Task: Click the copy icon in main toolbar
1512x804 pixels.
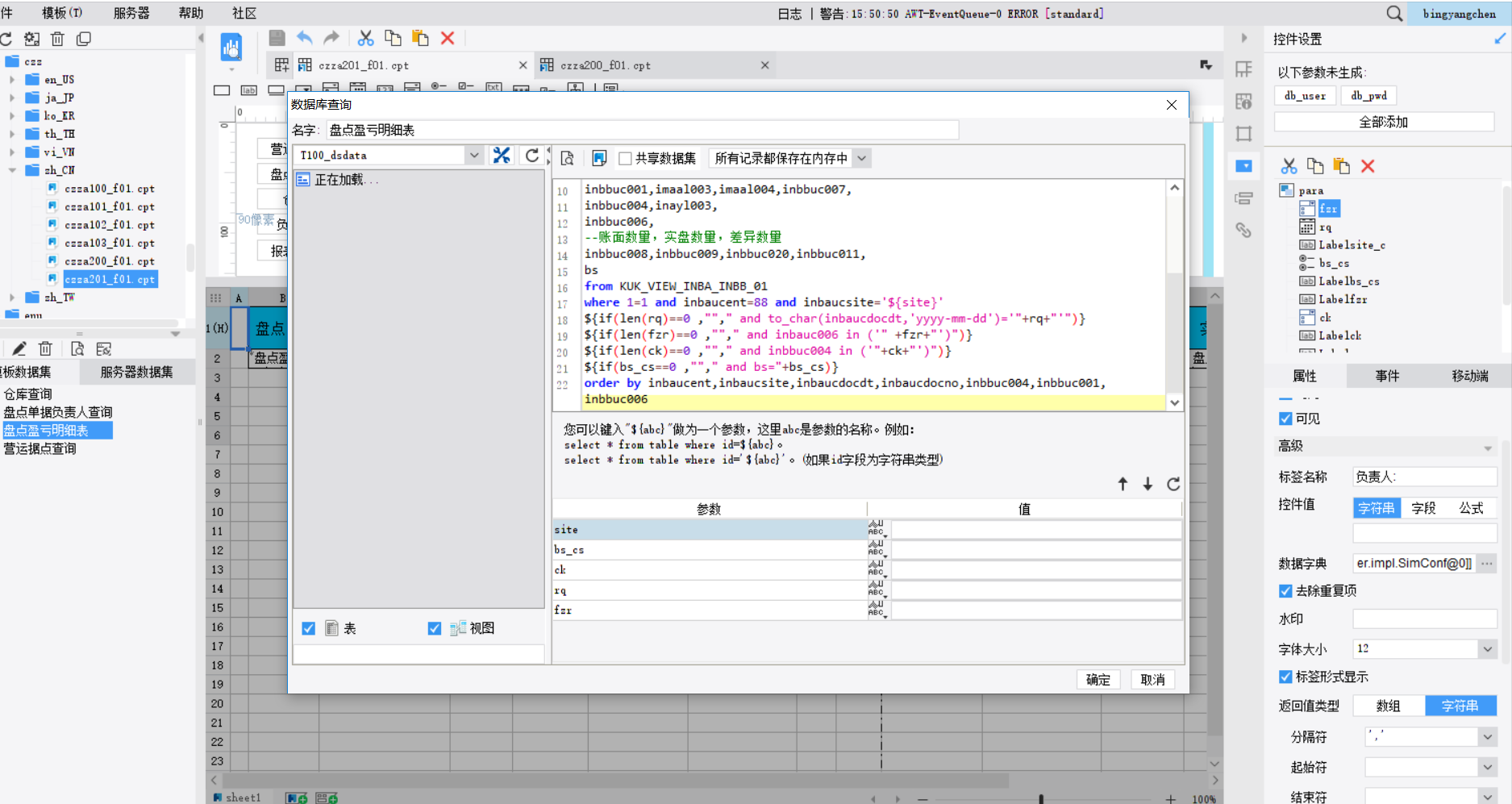Action: (393, 38)
